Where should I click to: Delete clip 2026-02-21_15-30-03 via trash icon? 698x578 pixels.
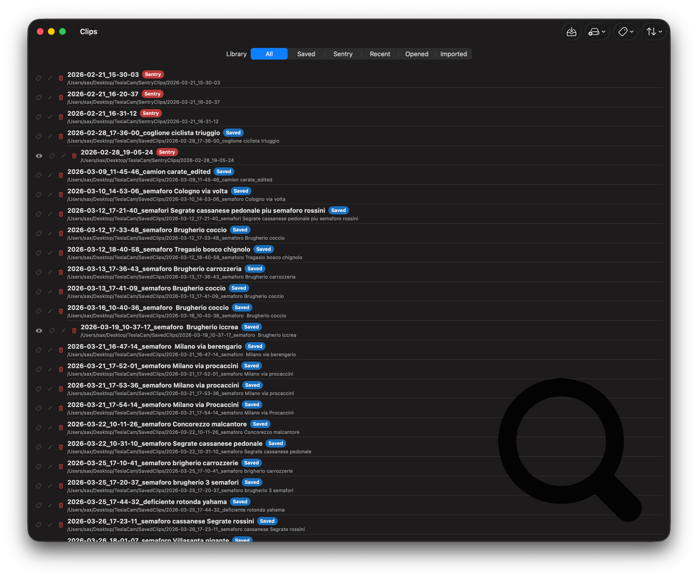click(x=61, y=78)
